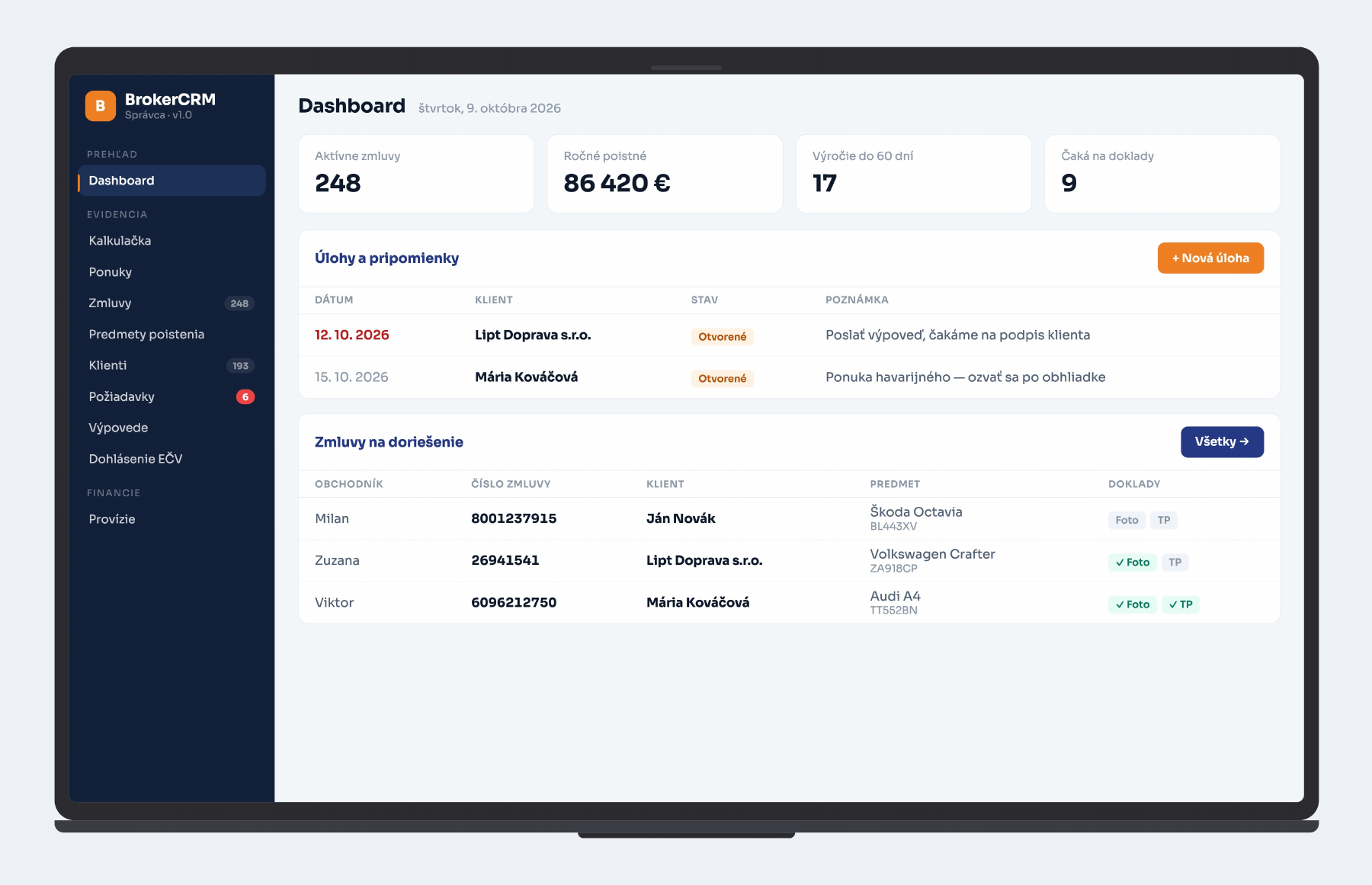Click agent Milan in contracts table

(x=332, y=519)
